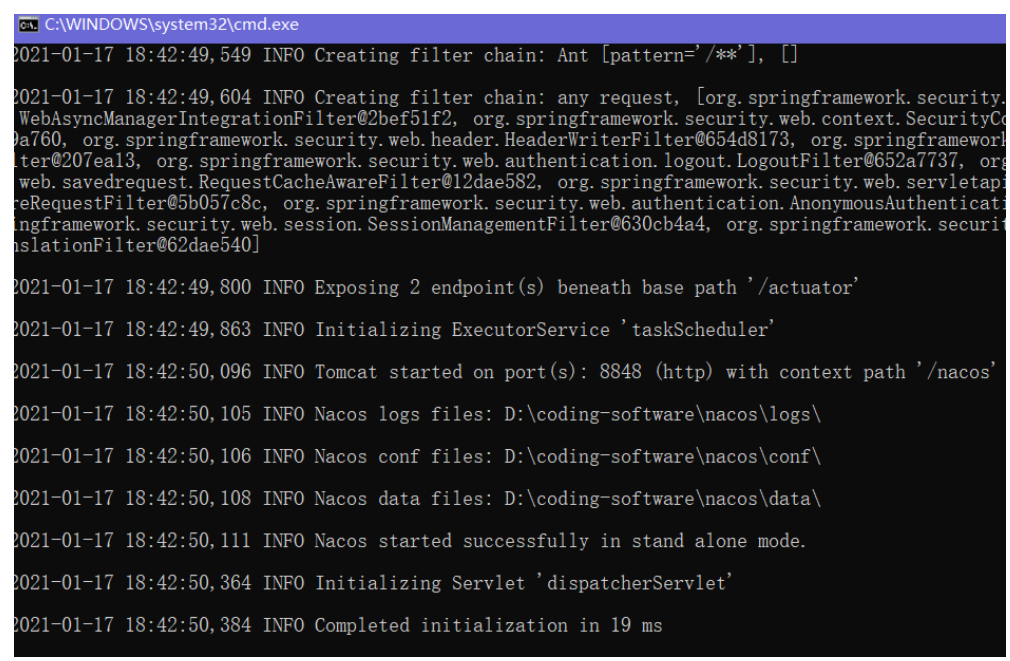Click the text SessionManagementFilter@630cb4a4
The height and width of the screenshot is (661, 1010).
pyautogui.click(x=536, y=224)
